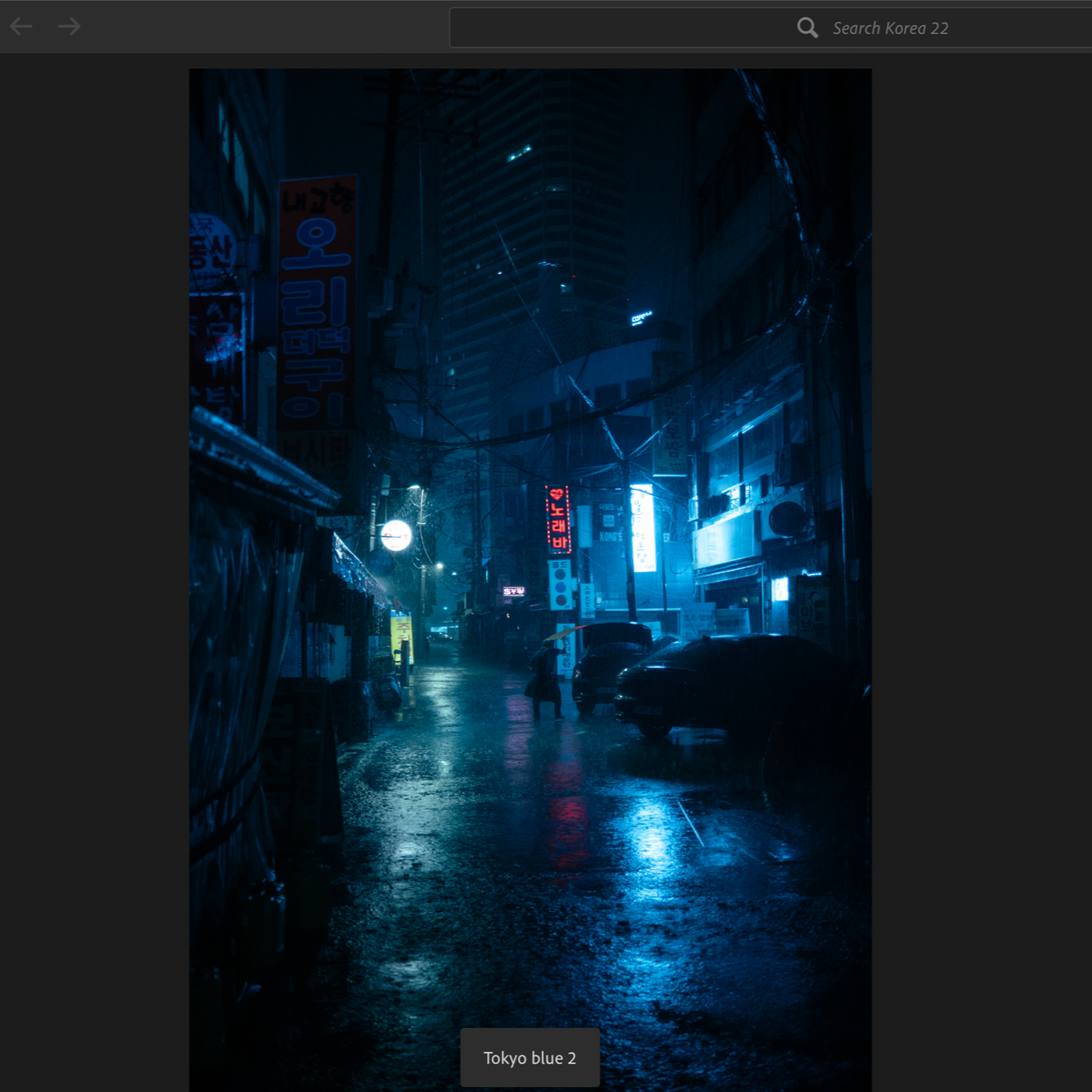Viewport: 1092px width, 1092px height.
Task: Click the forward arrow icon
Action: pyautogui.click(x=69, y=27)
